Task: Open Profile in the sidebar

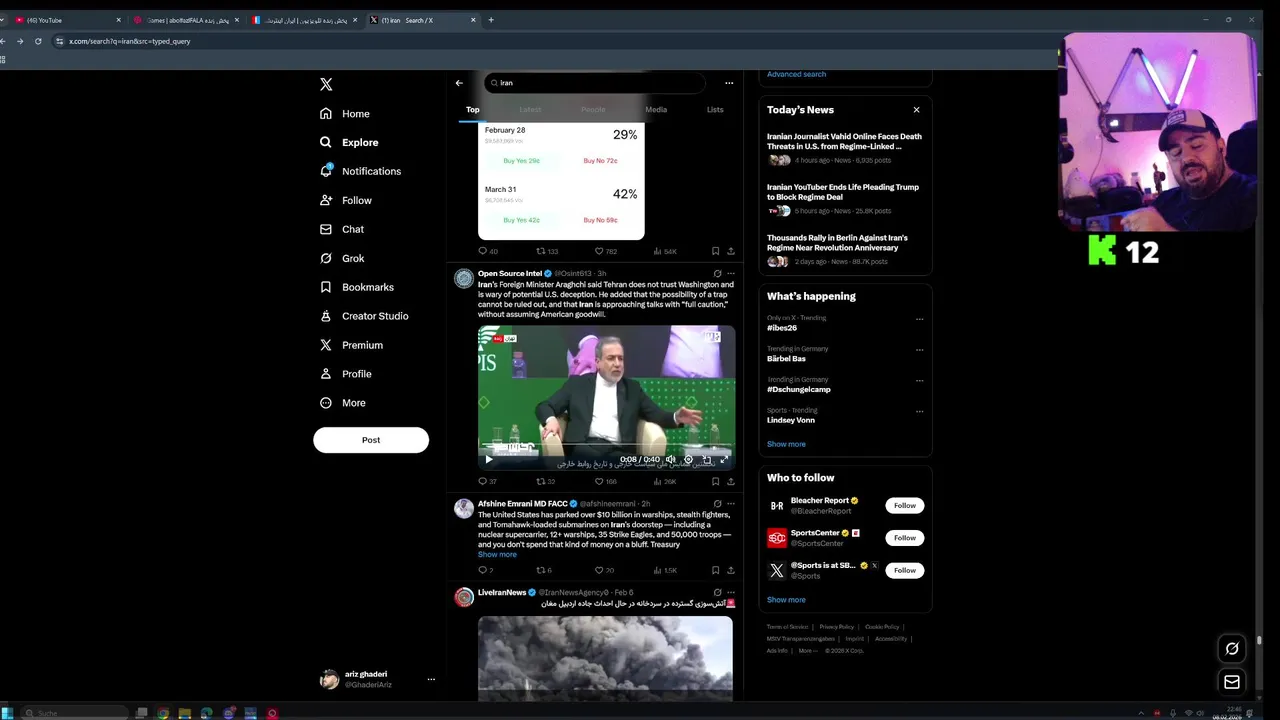Action: point(345,374)
